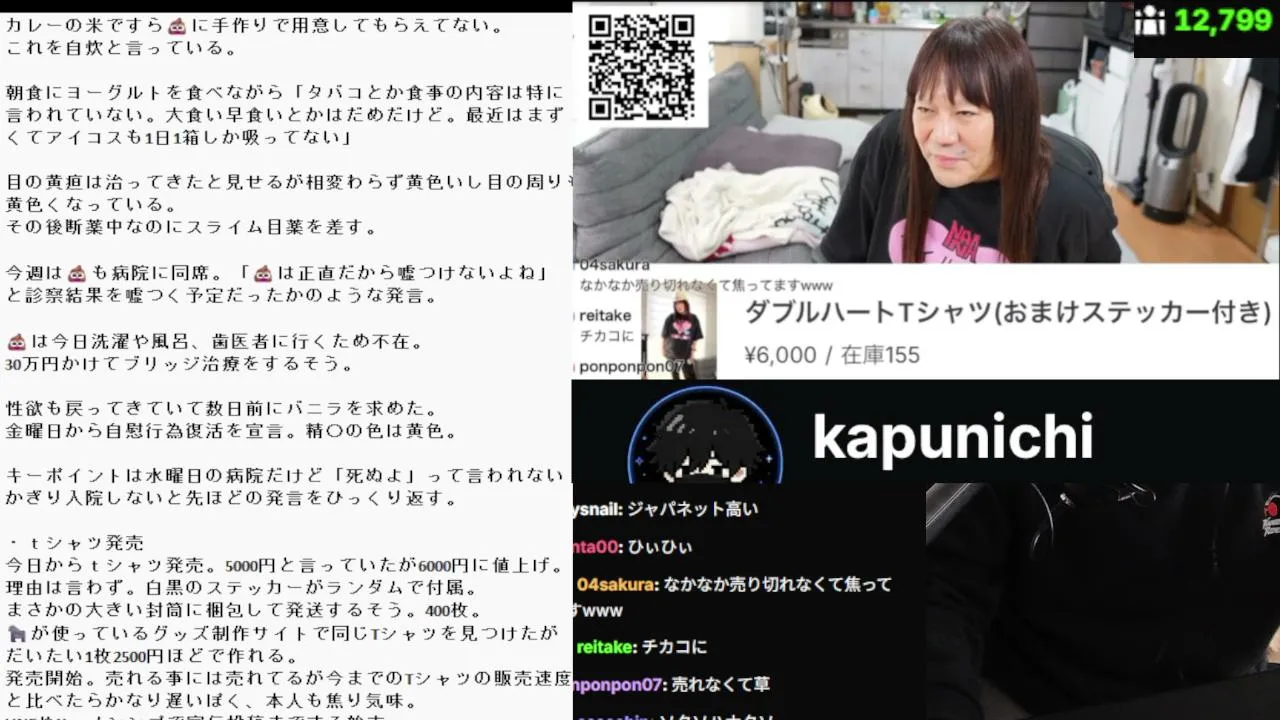Click the price text ¥6,000 / 在庫155
1280x720 pixels.
[x=832, y=355]
